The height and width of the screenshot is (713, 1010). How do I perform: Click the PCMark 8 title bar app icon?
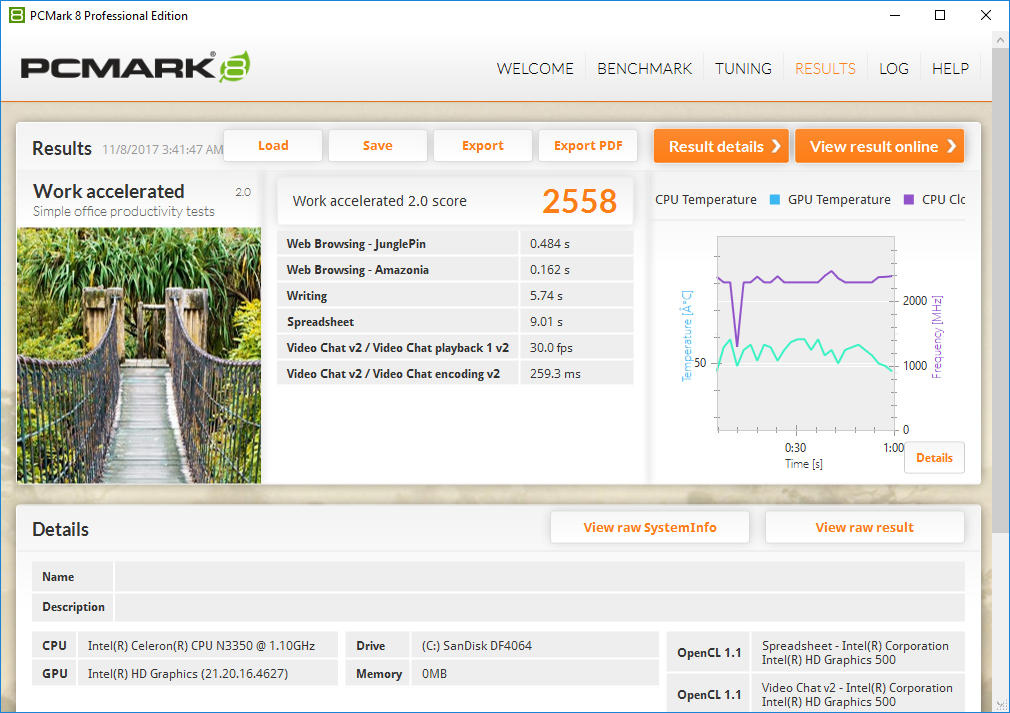17,15
